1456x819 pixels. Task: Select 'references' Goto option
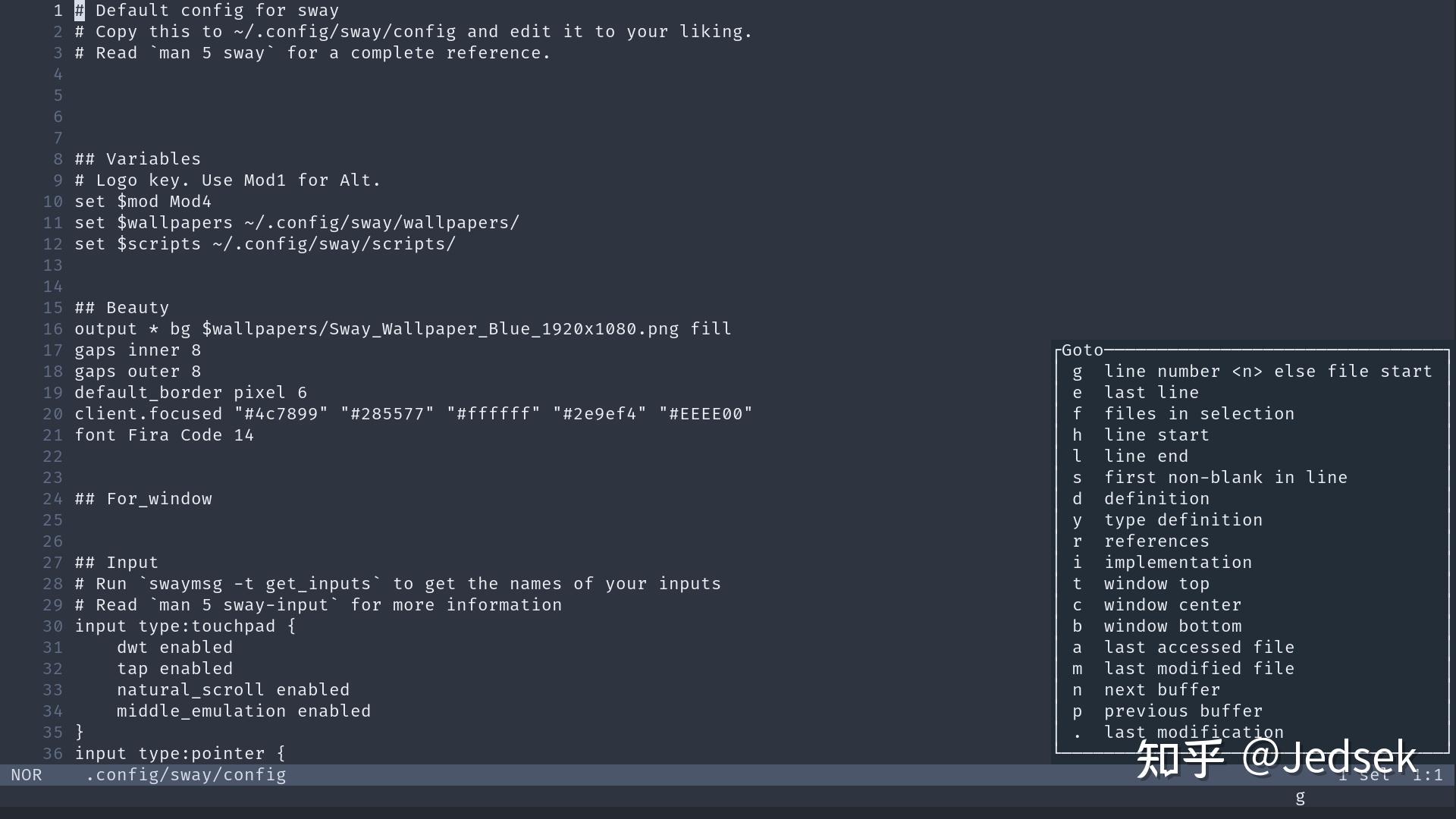(x=1156, y=541)
